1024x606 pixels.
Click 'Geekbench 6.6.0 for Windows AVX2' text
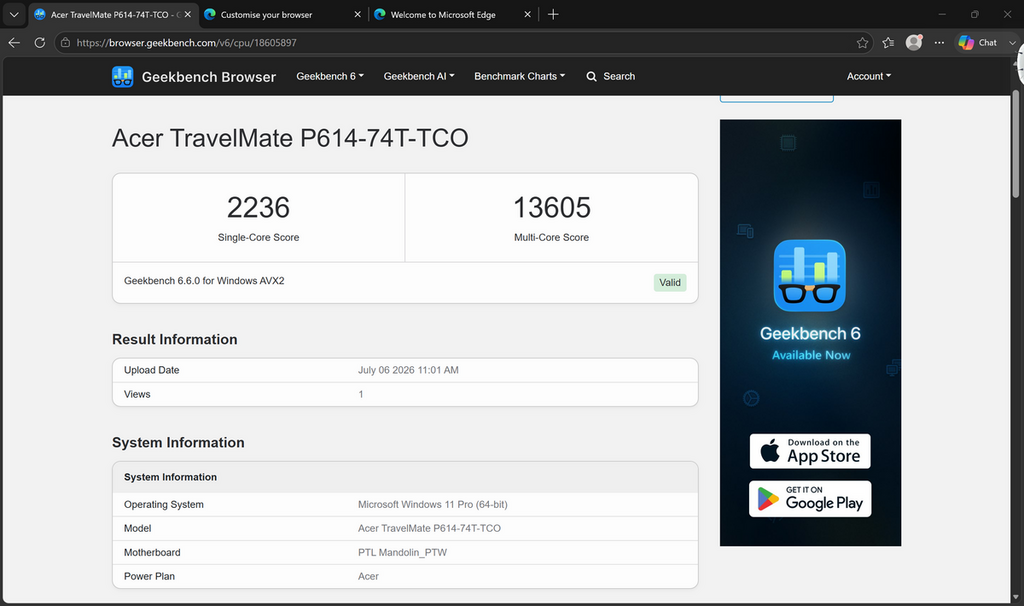pyautogui.click(x=204, y=281)
